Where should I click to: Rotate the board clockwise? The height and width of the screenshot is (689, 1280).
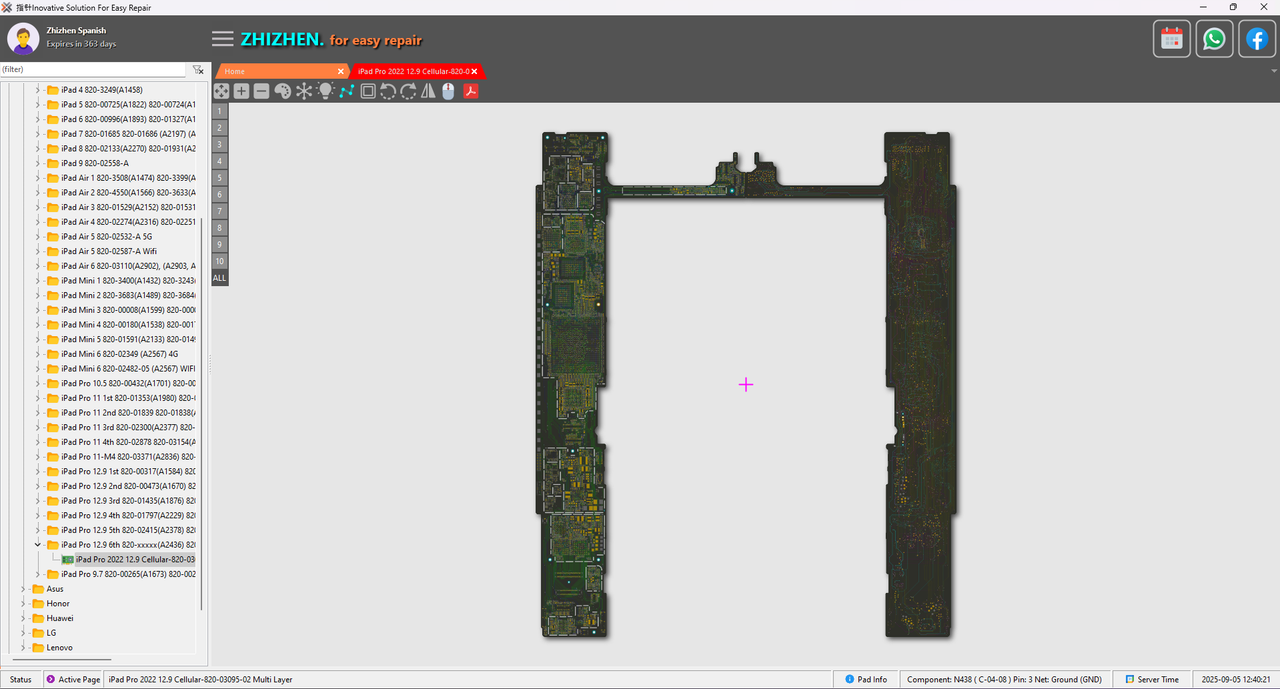click(408, 91)
